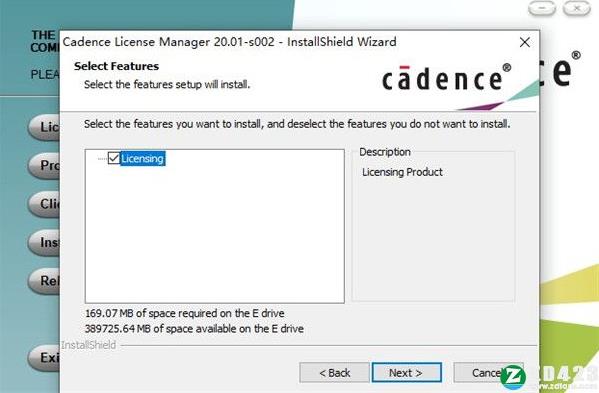Open the 'Rel' oval button on left
Screen dimensions: 599x393
click(x=44, y=281)
